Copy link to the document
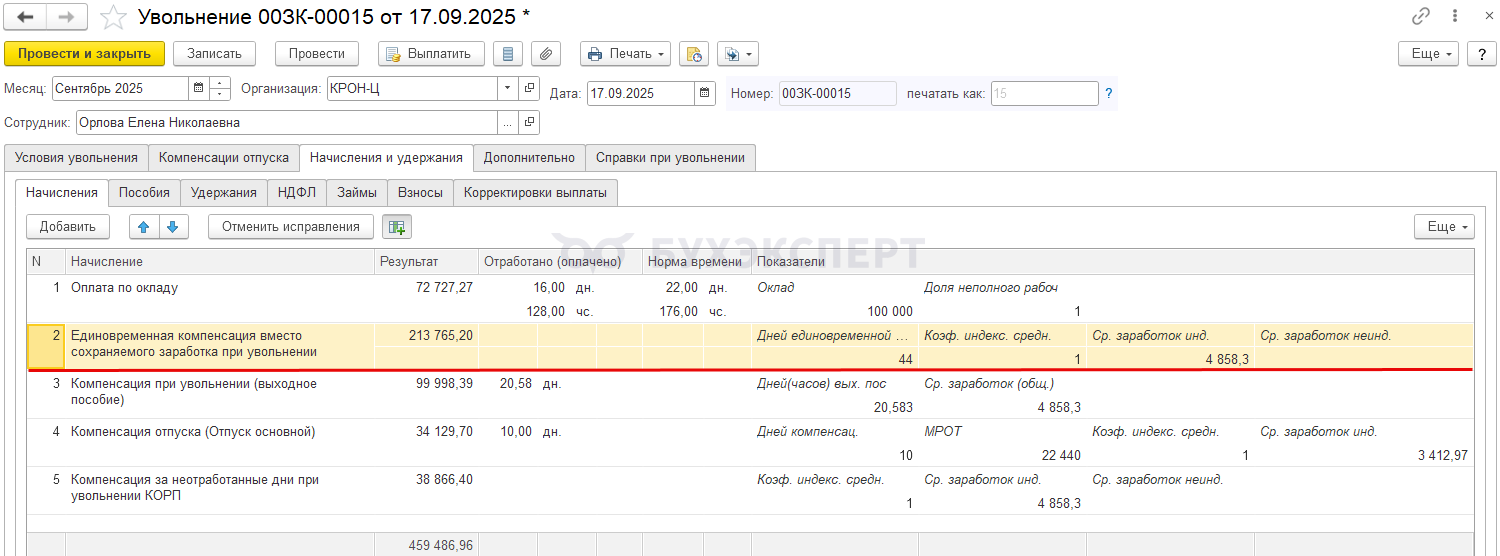 (1420, 16)
